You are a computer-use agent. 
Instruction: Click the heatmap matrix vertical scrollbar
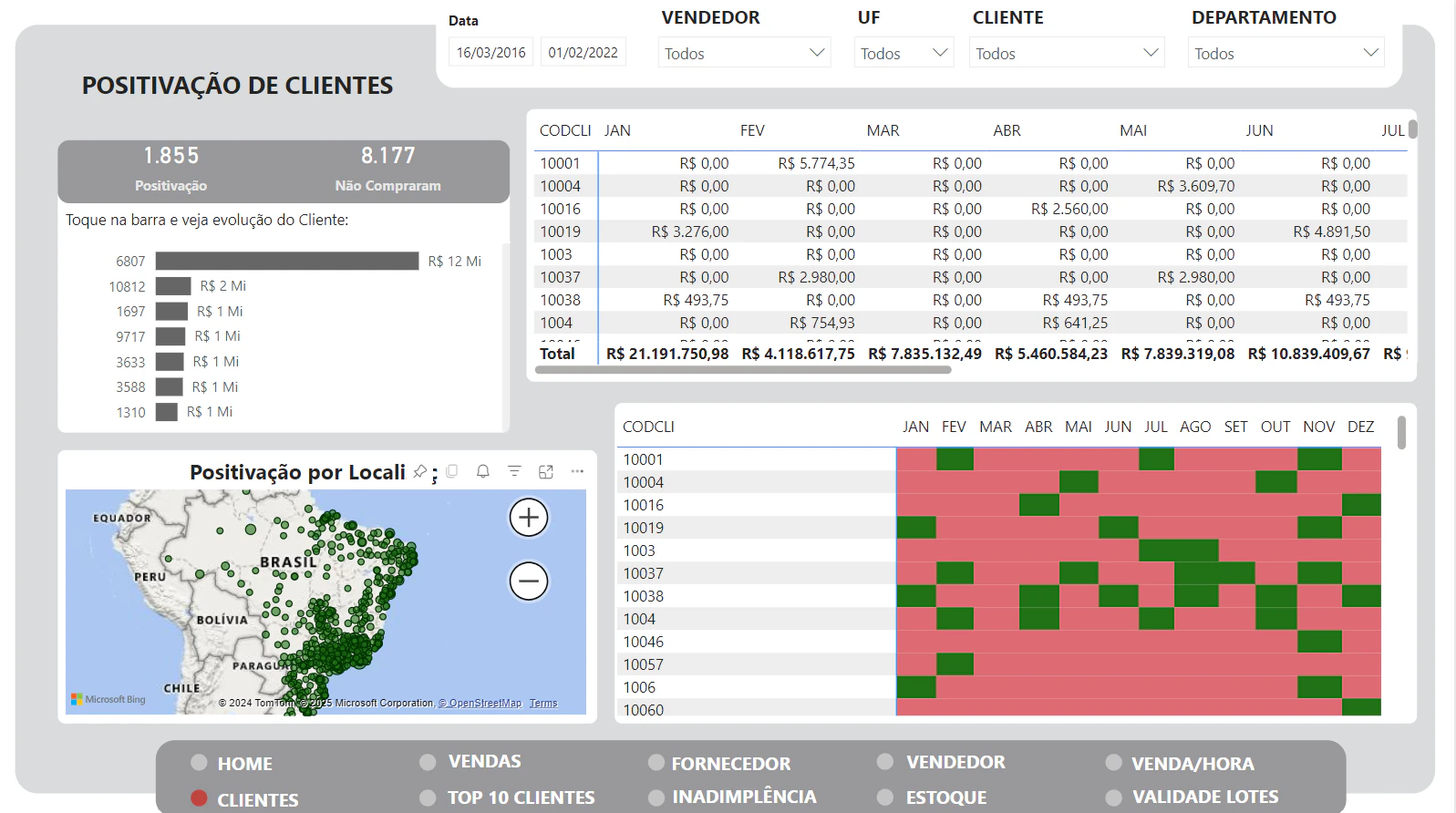[x=1401, y=433]
